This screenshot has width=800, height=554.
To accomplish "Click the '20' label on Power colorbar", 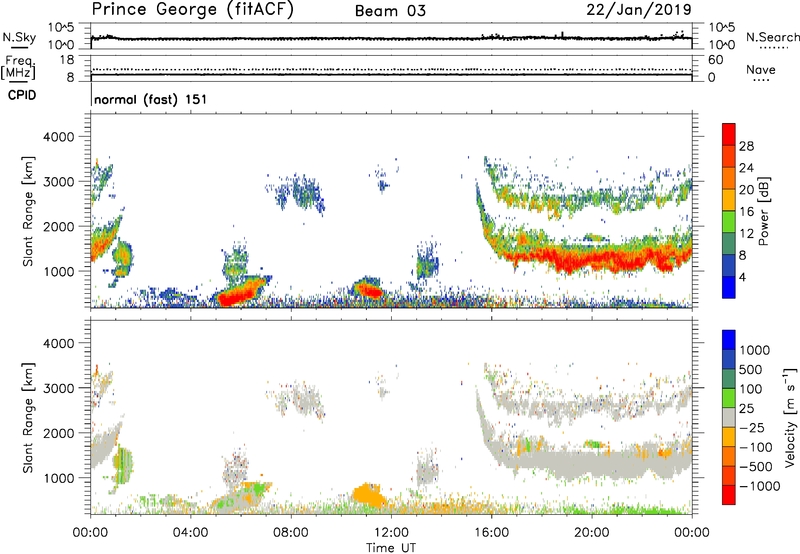I will pyautogui.click(x=746, y=190).
